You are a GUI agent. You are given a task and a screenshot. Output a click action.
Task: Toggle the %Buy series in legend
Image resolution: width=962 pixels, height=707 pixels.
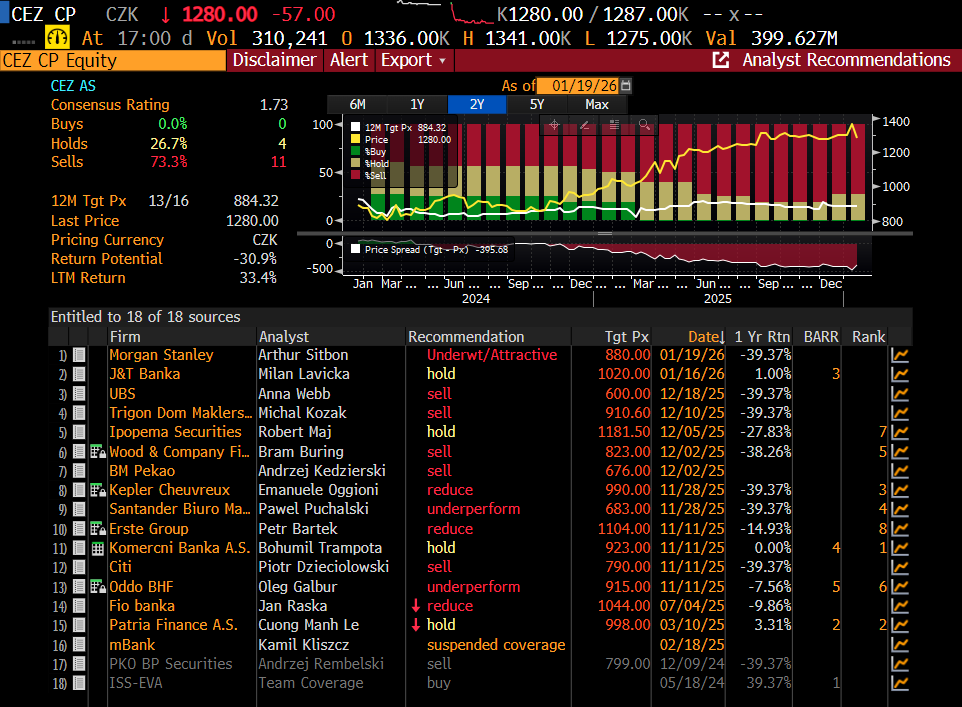(355, 152)
